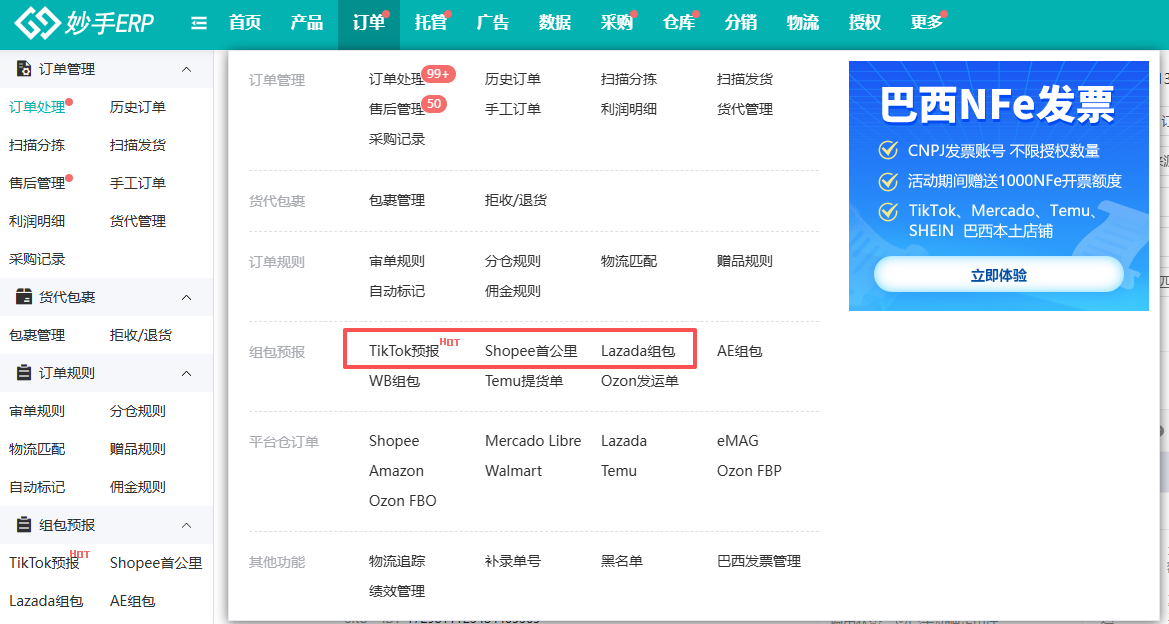Open 订单处理 in the dropdown panel
Screen dimensions: 1169x624
coord(397,80)
